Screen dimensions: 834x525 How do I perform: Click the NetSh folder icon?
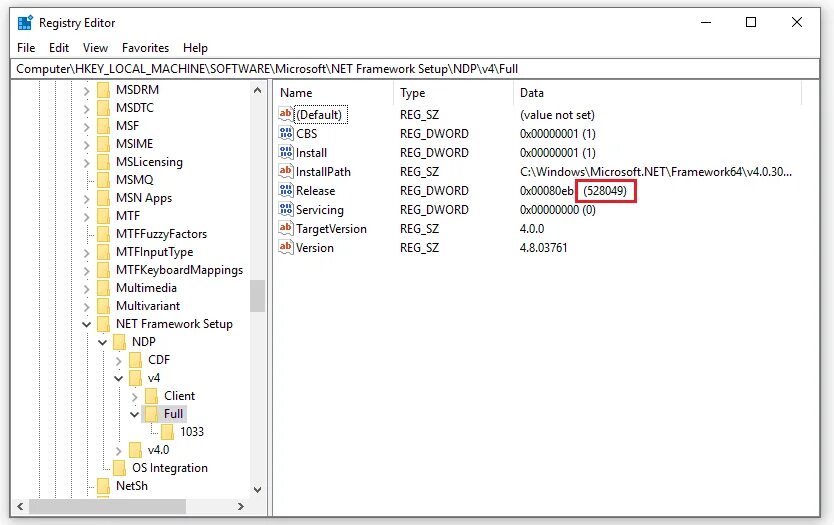click(x=104, y=486)
